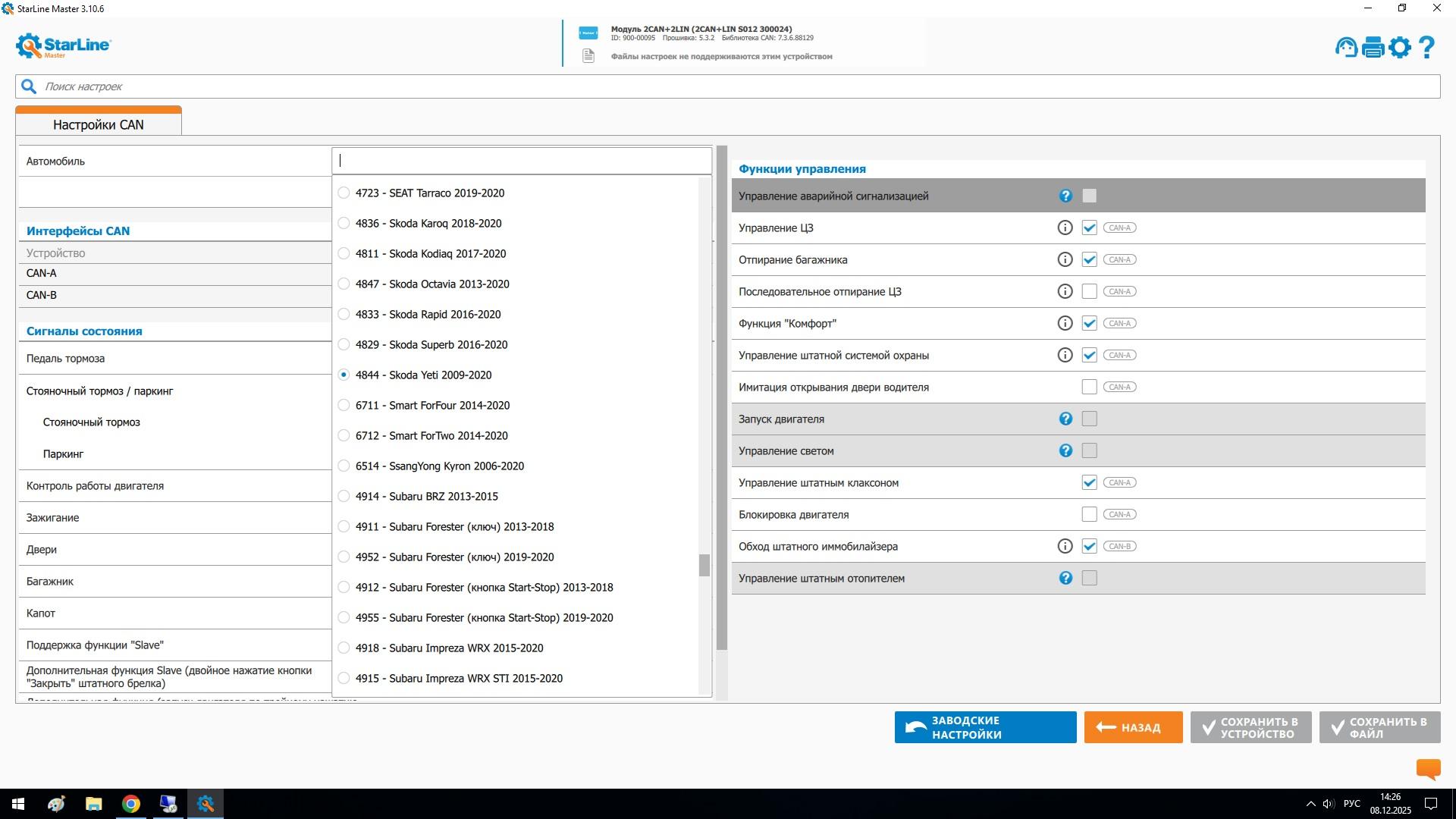Open the orange chat bubble icon
The image size is (1456, 819).
pos(1428,769)
